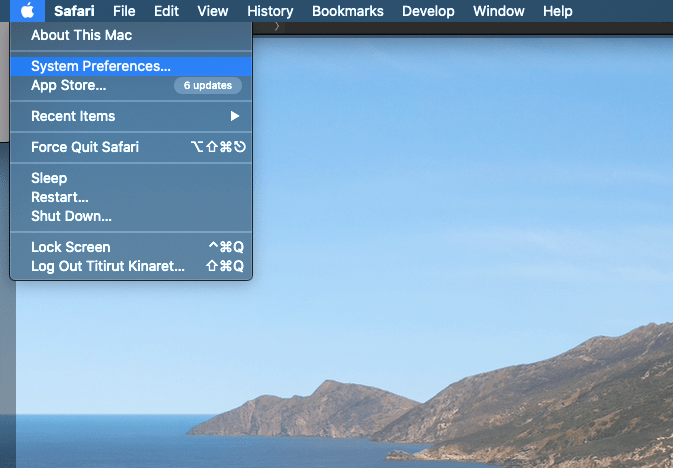This screenshot has height=468, width=673.
Task: Open the Help menu
Action: click(x=557, y=11)
